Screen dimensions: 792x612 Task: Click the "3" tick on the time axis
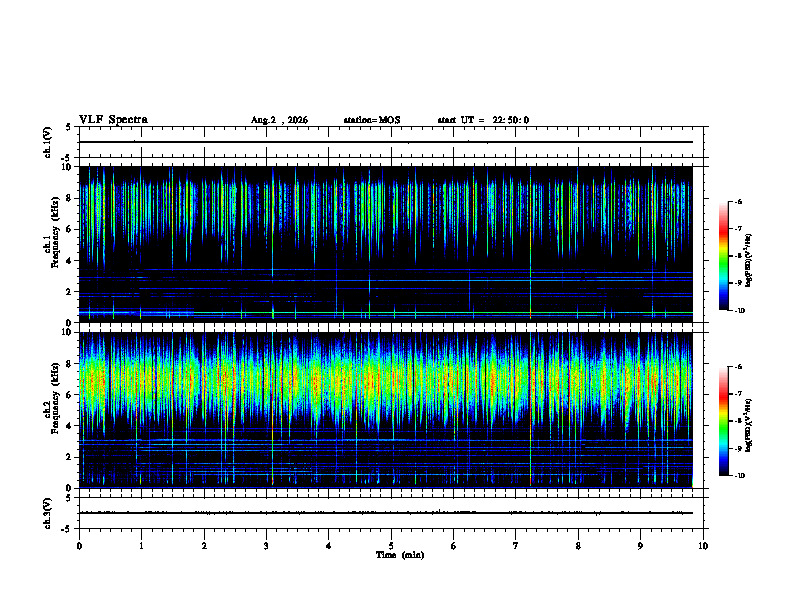pos(266,546)
